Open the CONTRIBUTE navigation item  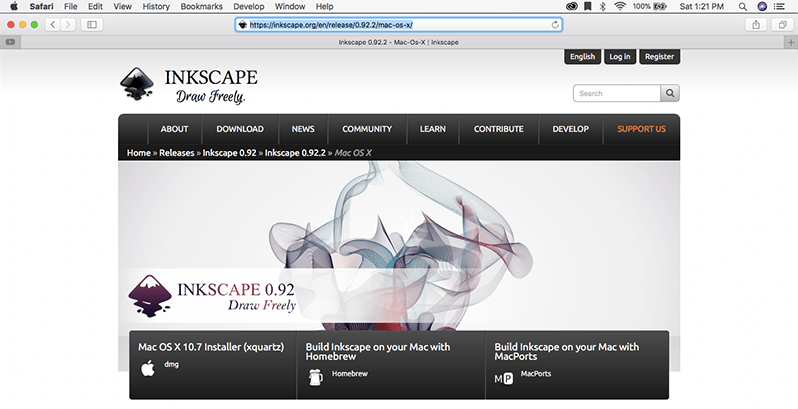[499, 129]
